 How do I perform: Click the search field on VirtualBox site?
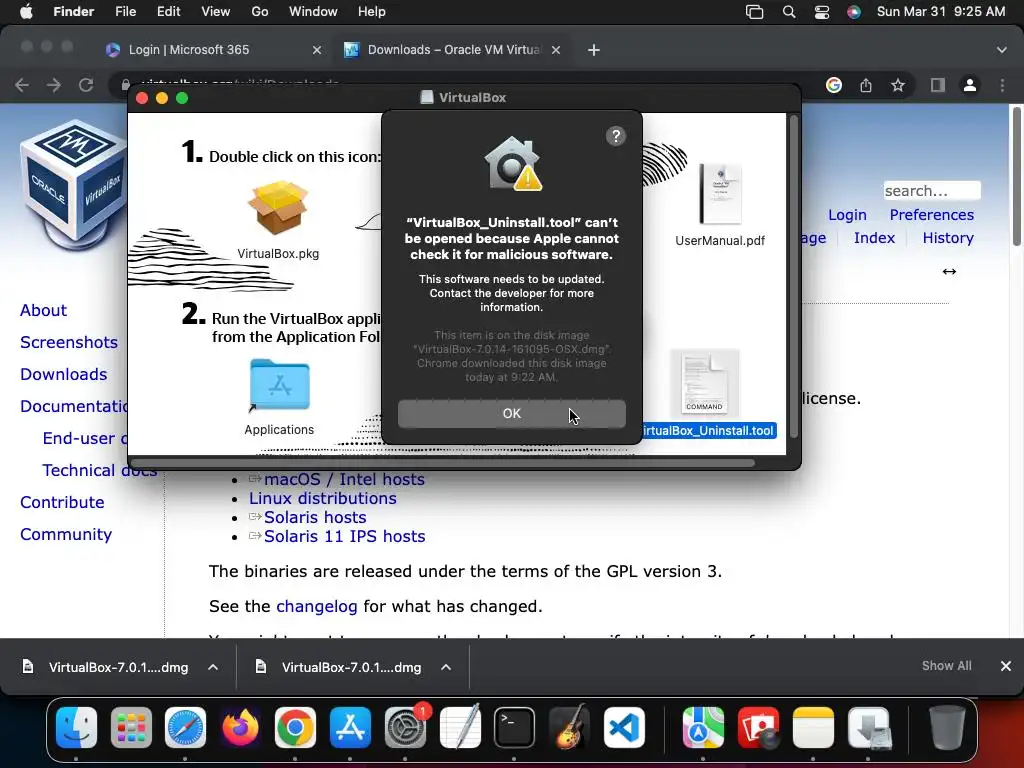pos(932,191)
